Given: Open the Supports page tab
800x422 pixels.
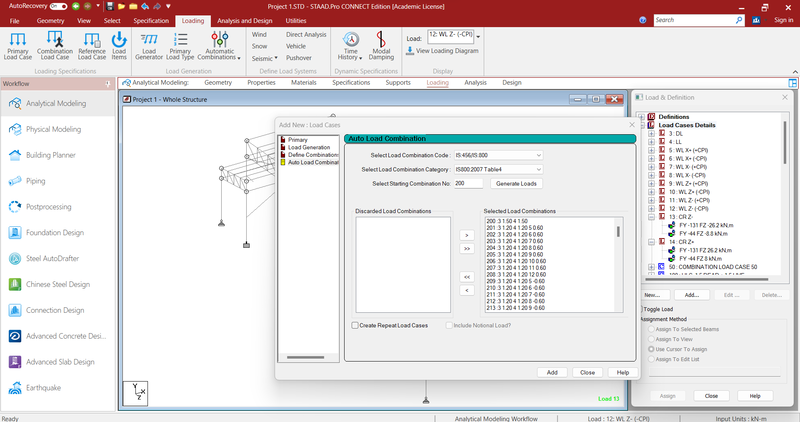Looking at the screenshot, I should (x=398, y=83).
